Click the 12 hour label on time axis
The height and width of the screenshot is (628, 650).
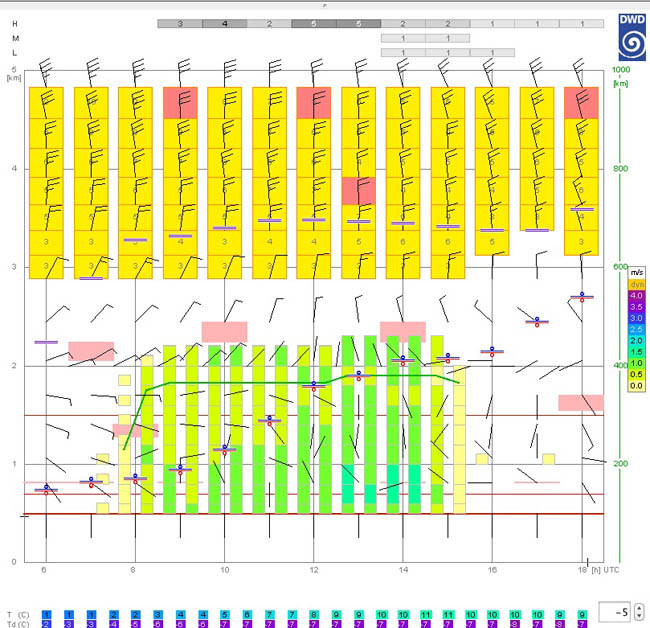pyautogui.click(x=314, y=570)
